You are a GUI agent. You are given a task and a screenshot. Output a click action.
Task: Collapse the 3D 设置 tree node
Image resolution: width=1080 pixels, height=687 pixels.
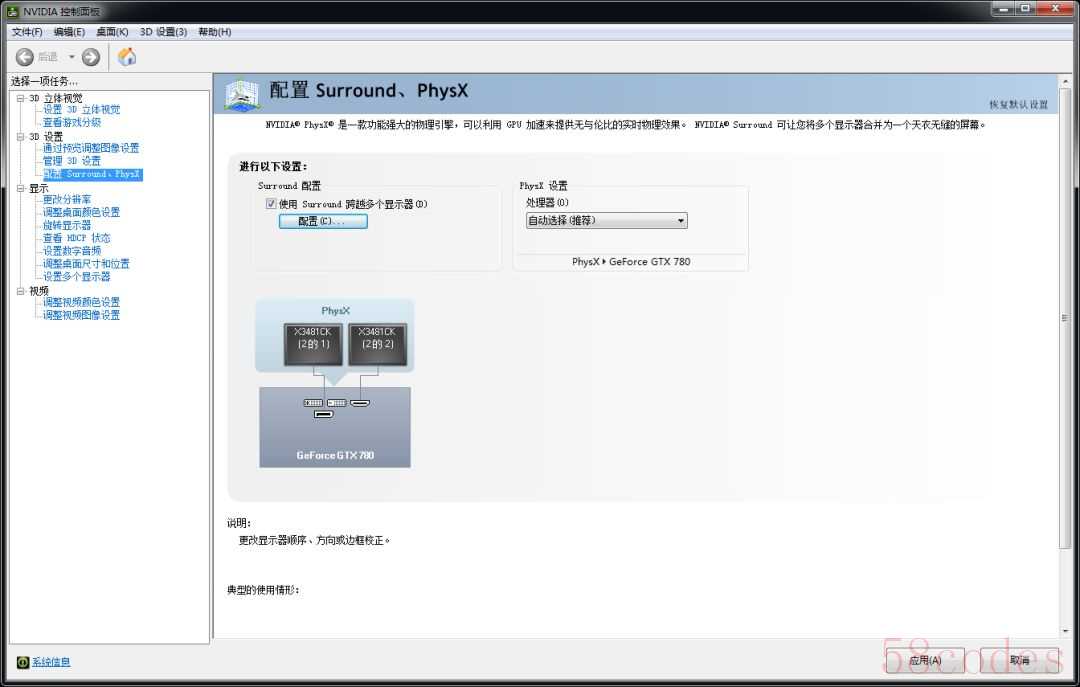pos(21,136)
